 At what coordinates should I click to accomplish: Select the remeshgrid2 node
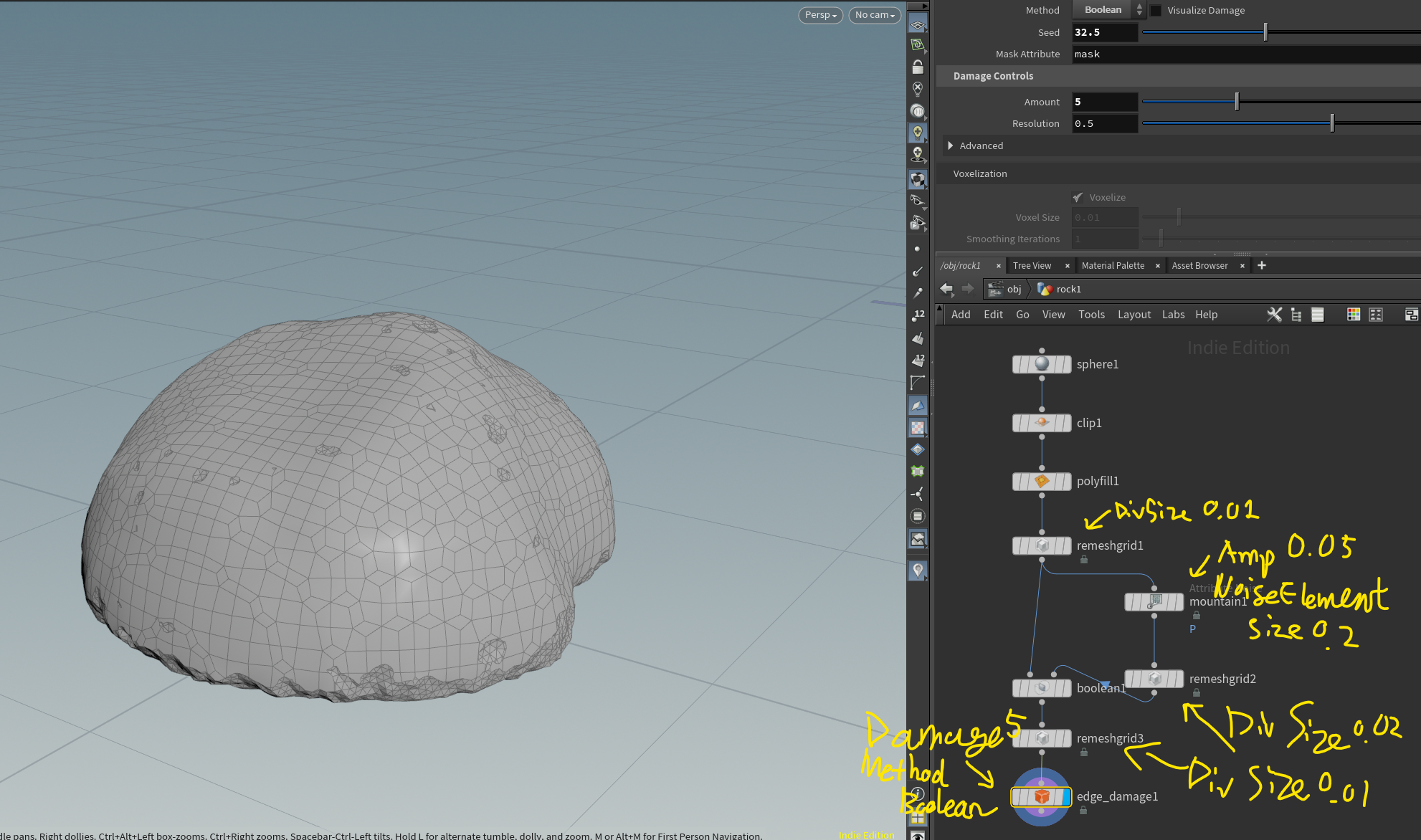coord(1154,679)
